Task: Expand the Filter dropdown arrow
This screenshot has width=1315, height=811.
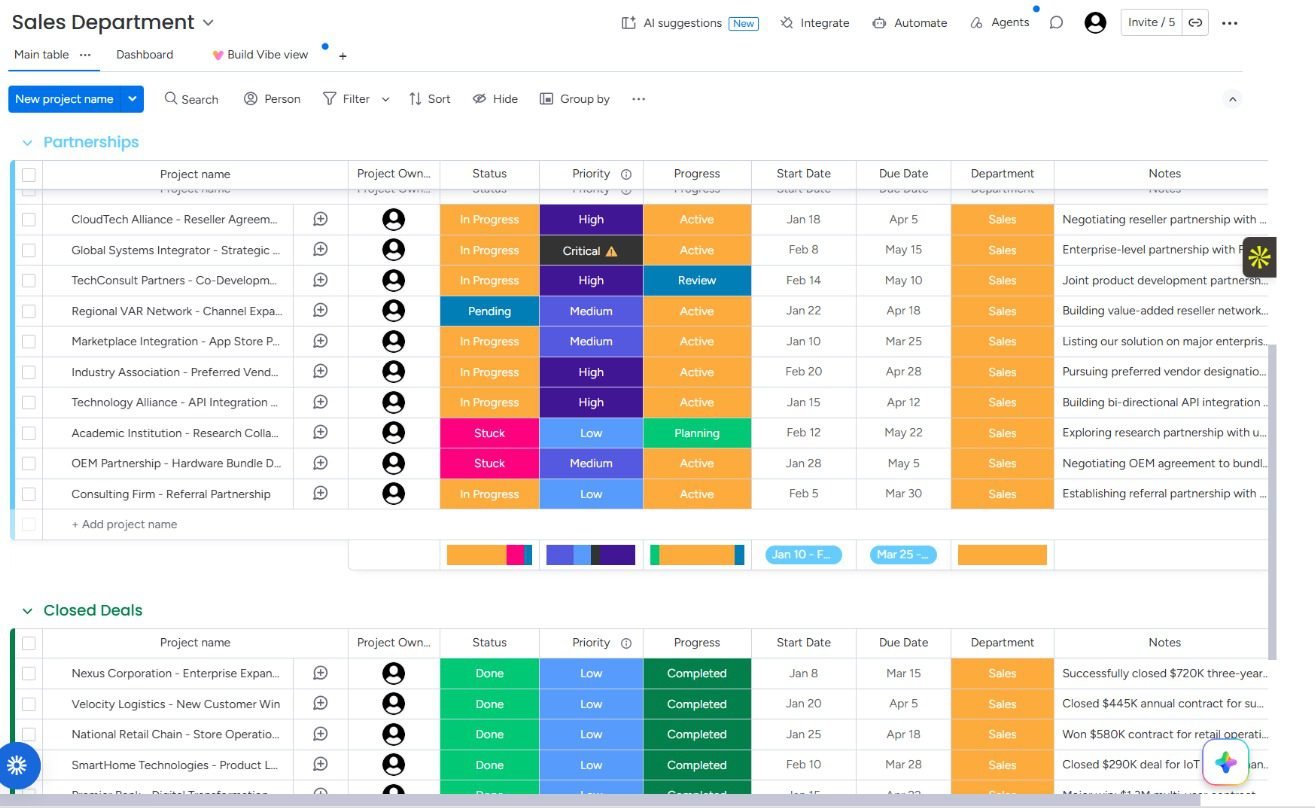Action: tap(385, 99)
